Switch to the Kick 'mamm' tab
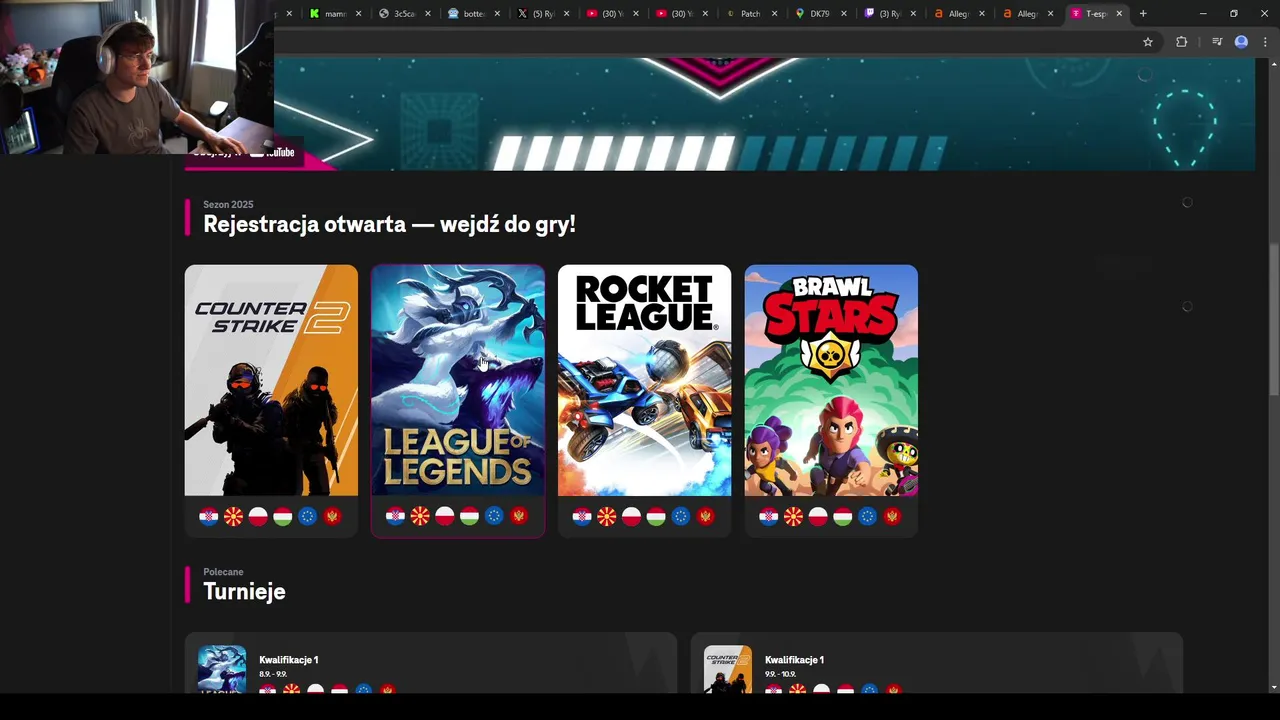The image size is (1280, 720). click(x=335, y=13)
